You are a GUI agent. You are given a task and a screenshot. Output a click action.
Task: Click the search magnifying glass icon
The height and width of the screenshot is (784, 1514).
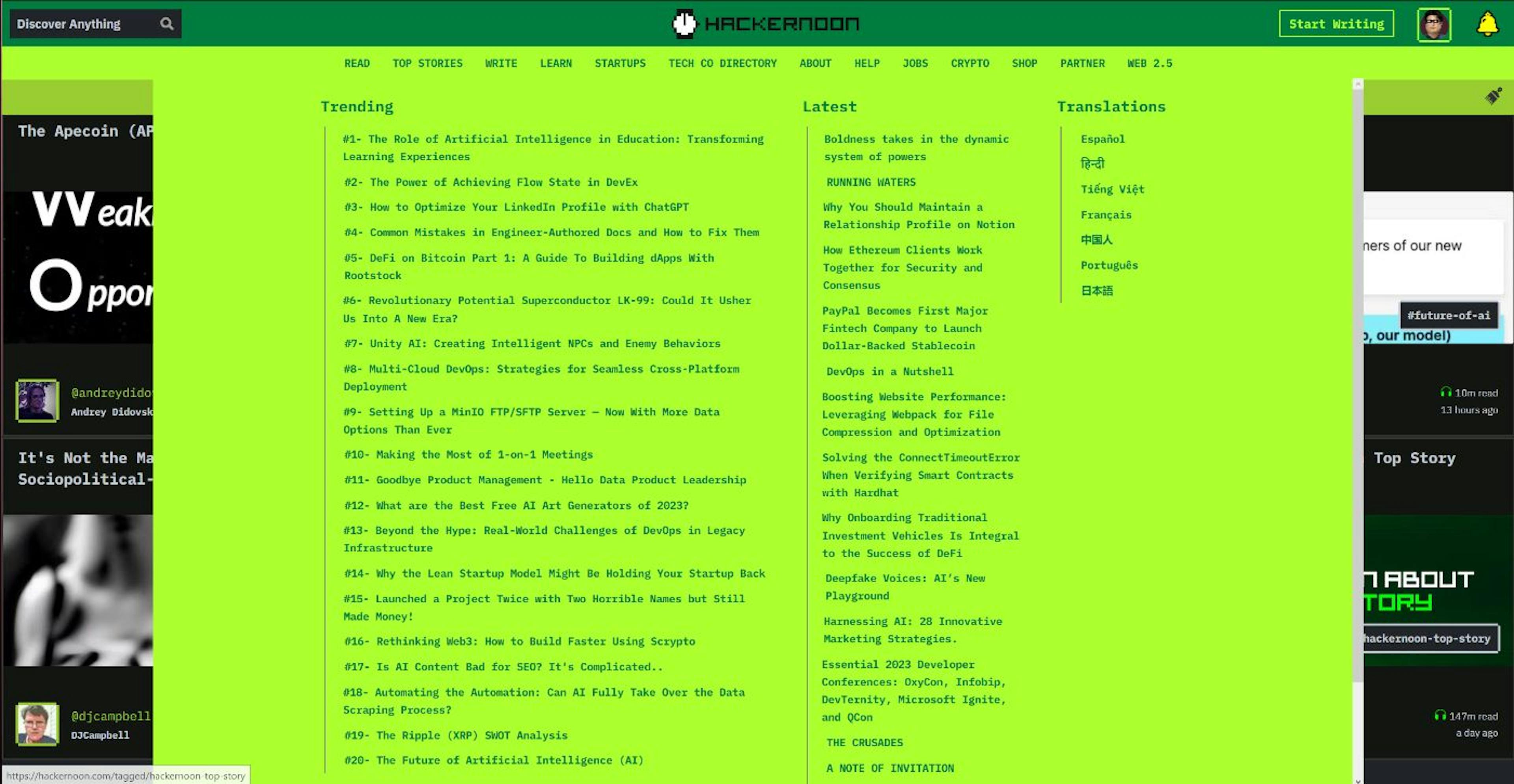(x=167, y=23)
